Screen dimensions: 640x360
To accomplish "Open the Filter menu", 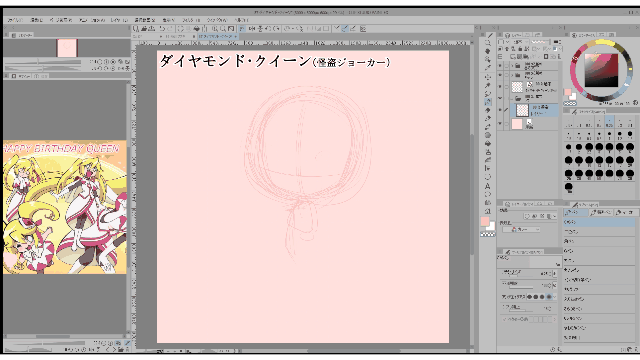I will click(x=191, y=20).
